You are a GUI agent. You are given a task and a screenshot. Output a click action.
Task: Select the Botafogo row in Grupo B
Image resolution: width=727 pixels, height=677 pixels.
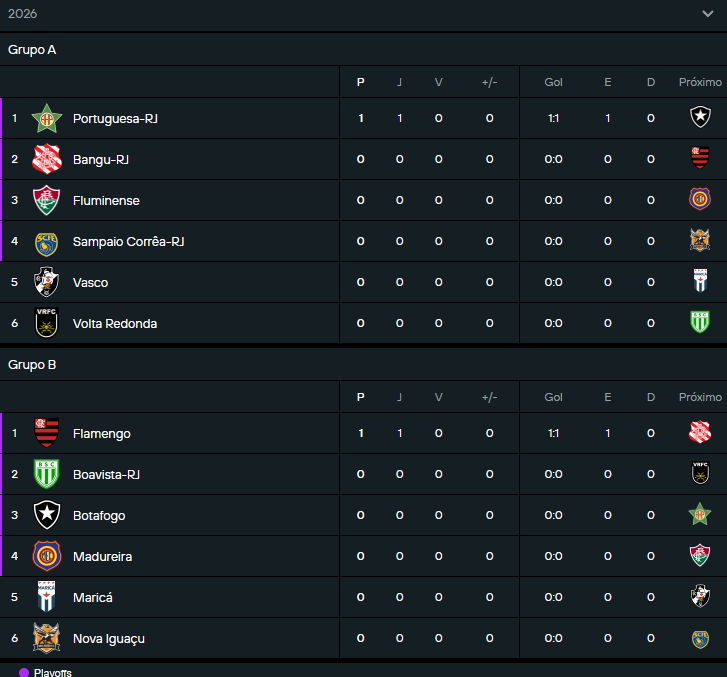[364, 515]
